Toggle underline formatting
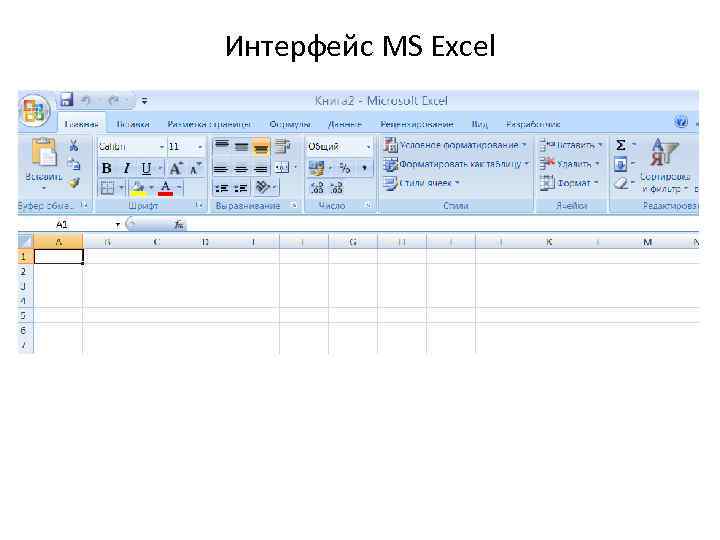720x540 pixels. click(x=146, y=169)
